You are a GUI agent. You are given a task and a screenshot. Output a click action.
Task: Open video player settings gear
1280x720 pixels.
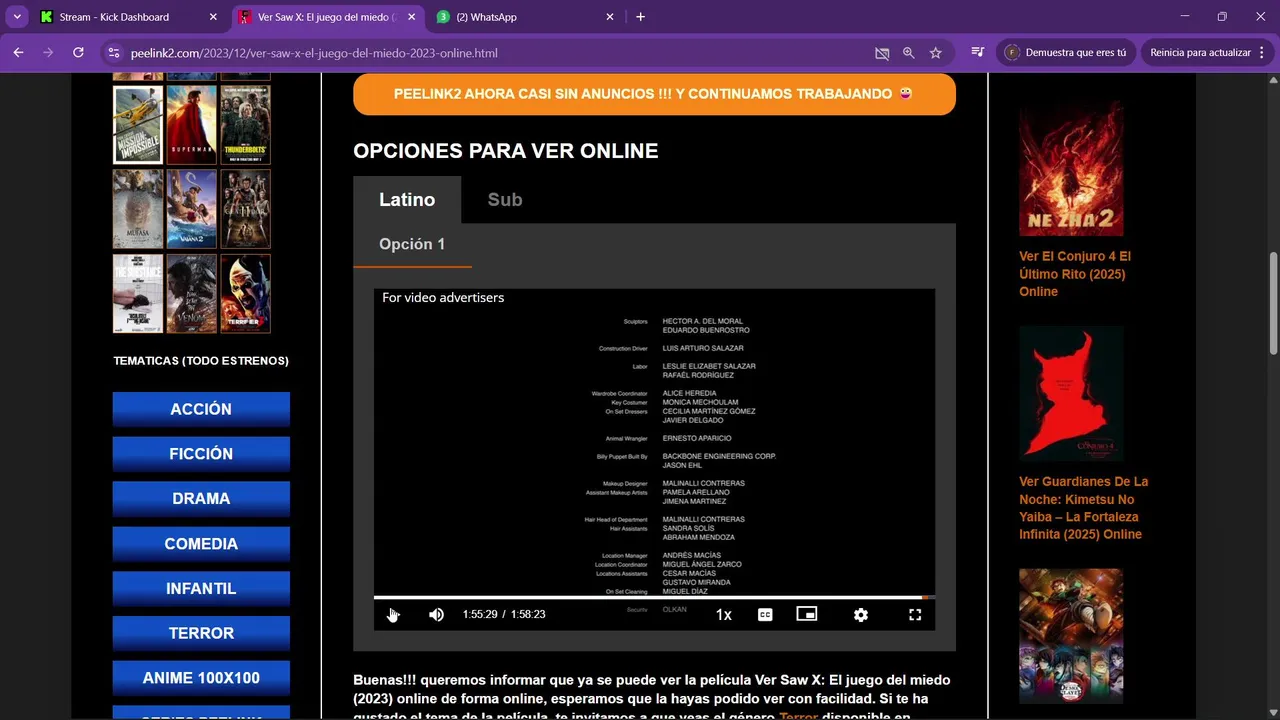(861, 615)
